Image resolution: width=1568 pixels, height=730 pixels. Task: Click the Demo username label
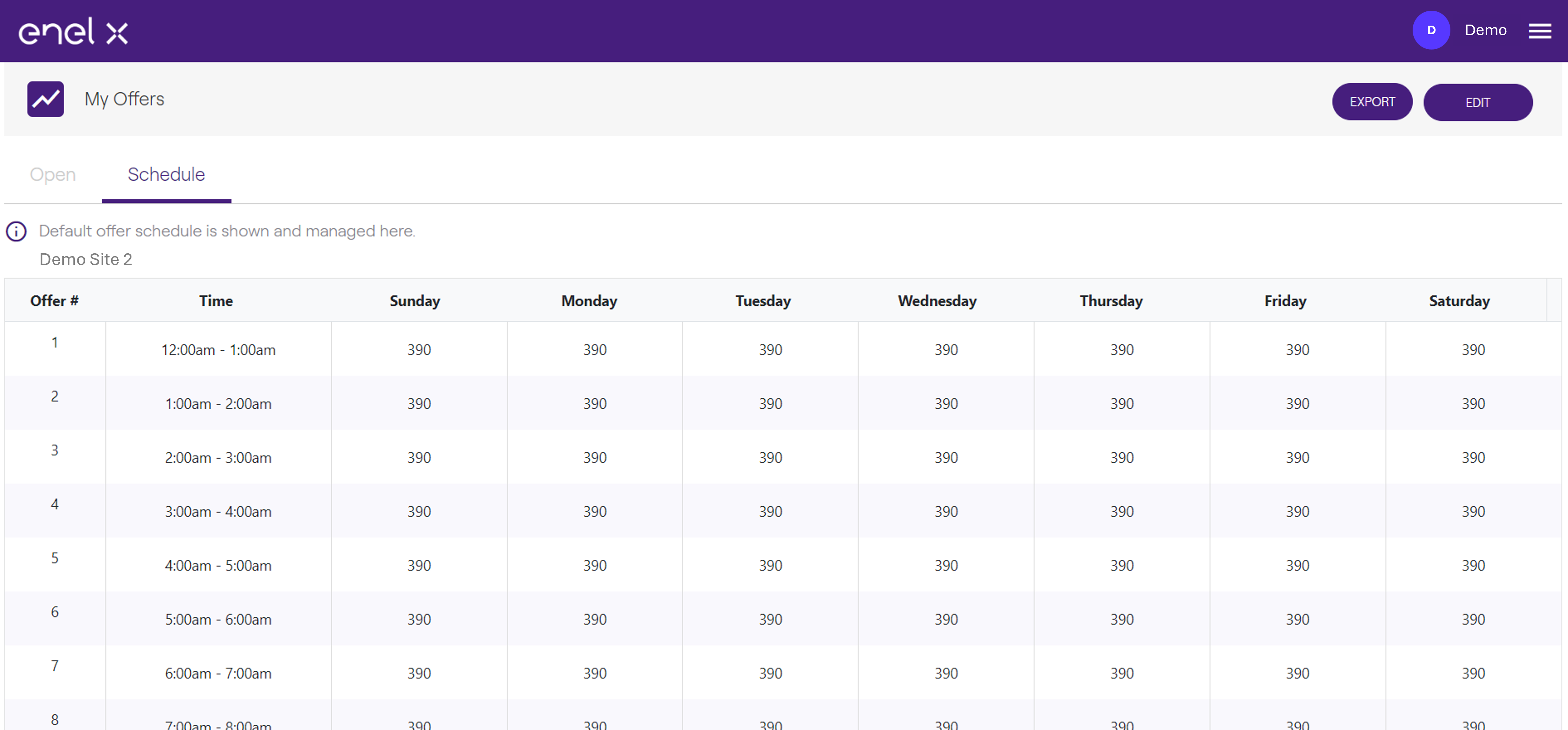pyautogui.click(x=1485, y=30)
